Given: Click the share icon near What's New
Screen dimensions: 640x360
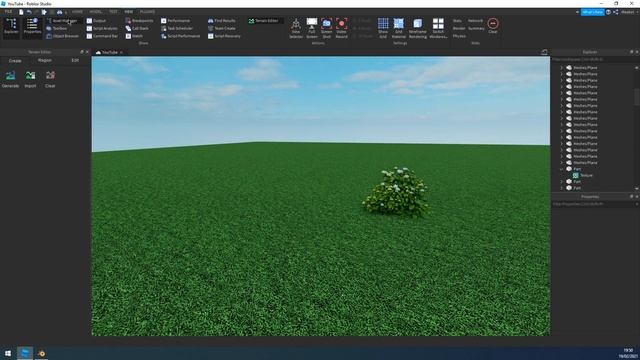Looking at the screenshot, I should tap(616, 12).
